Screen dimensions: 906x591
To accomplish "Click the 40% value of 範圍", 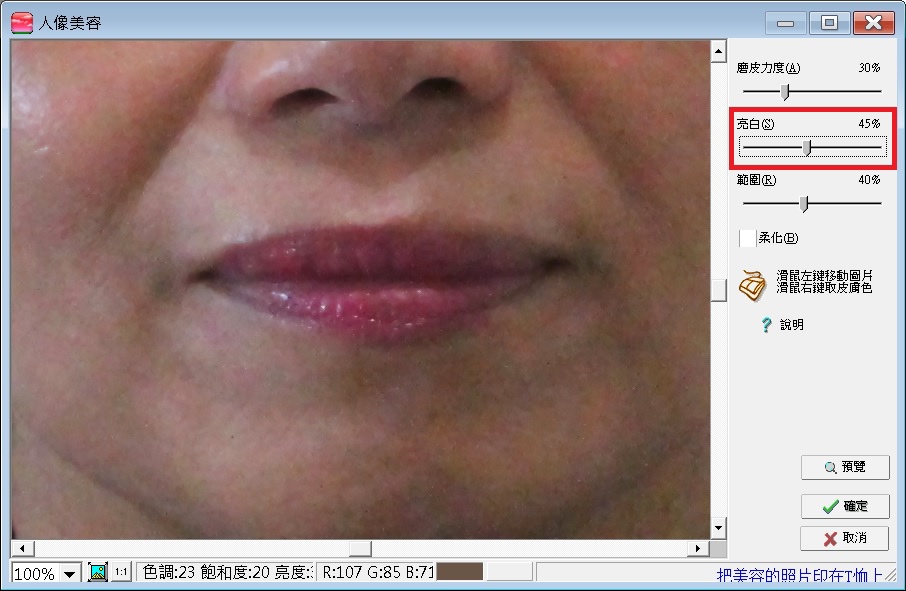I will pos(869,180).
